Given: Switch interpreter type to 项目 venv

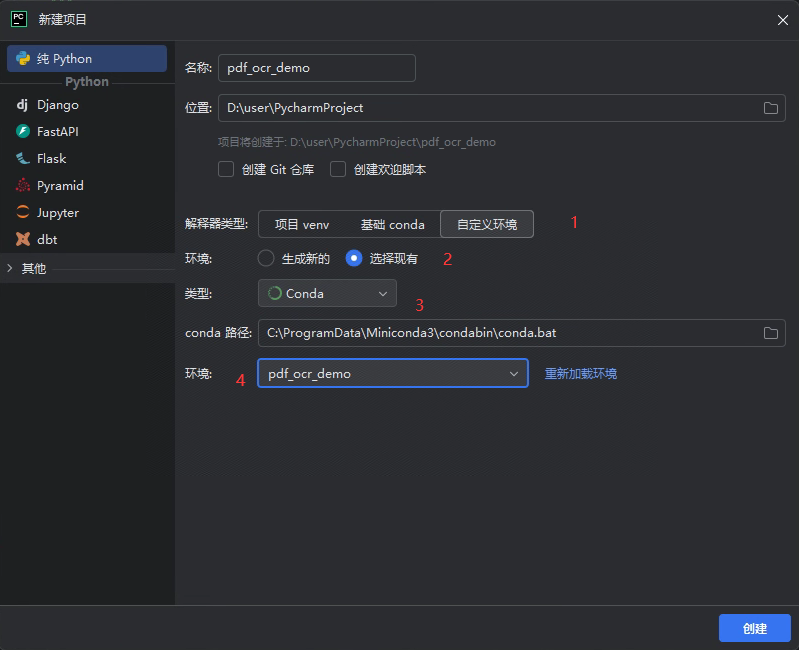Looking at the screenshot, I should click(x=302, y=224).
